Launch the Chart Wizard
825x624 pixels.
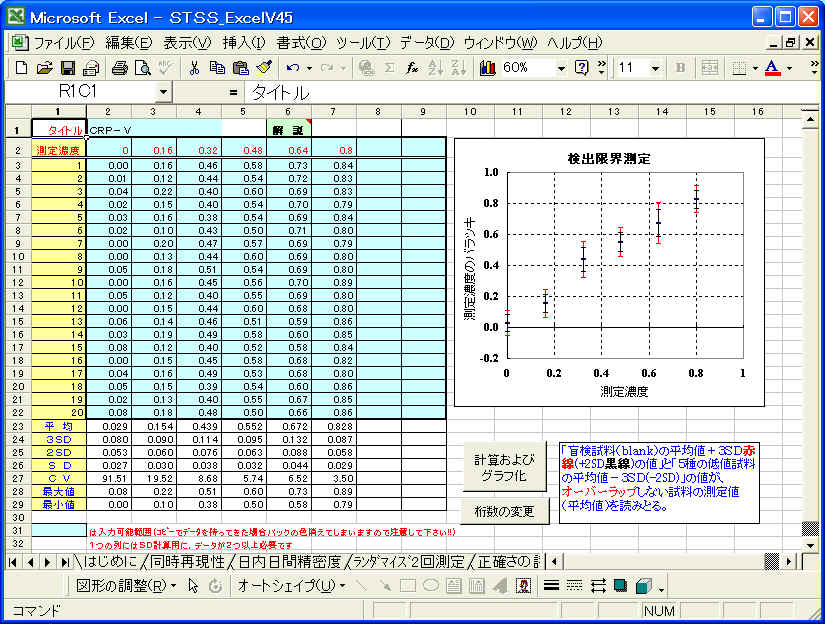tap(488, 68)
